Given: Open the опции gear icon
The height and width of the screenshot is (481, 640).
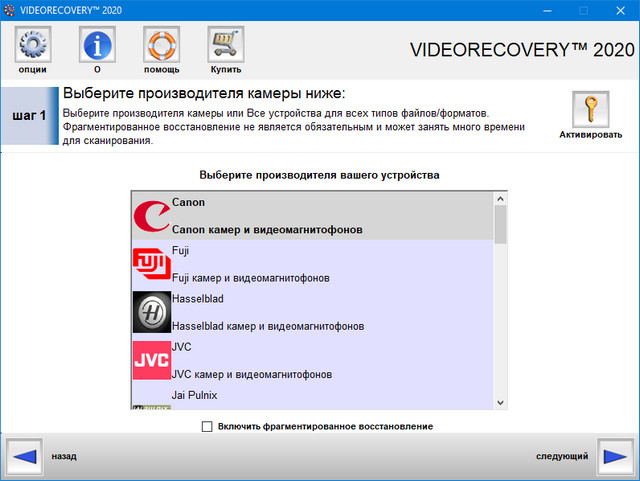Looking at the screenshot, I should pyautogui.click(x=33, y=44).
